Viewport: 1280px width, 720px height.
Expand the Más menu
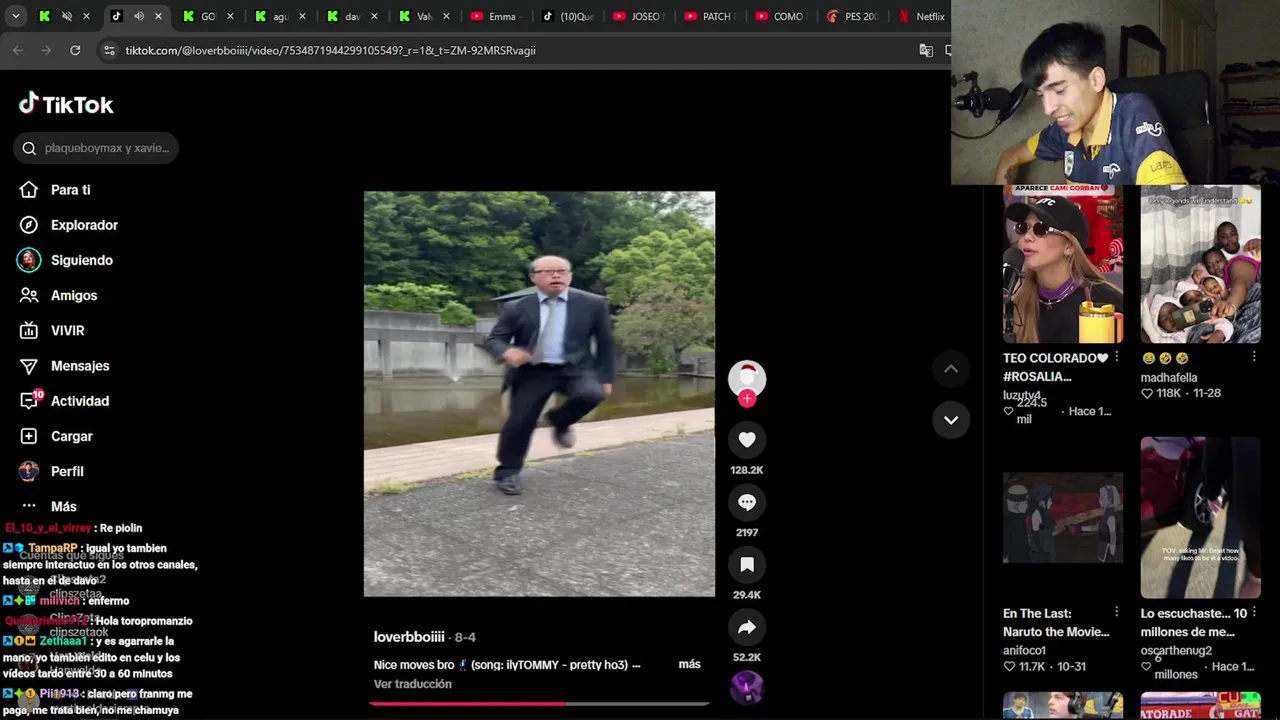pyautogui.click(x=63, y=506)
